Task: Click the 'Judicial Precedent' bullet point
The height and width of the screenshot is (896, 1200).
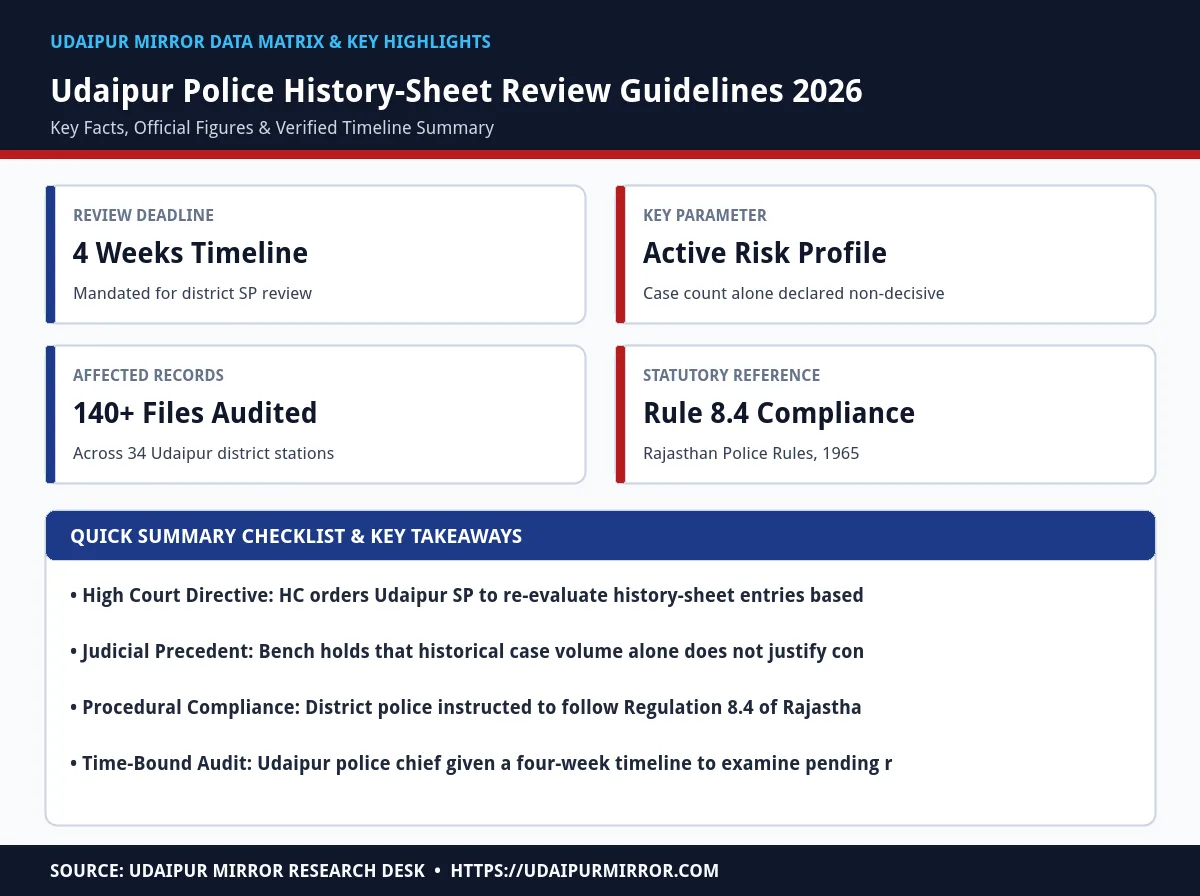Action: [467, 652]
